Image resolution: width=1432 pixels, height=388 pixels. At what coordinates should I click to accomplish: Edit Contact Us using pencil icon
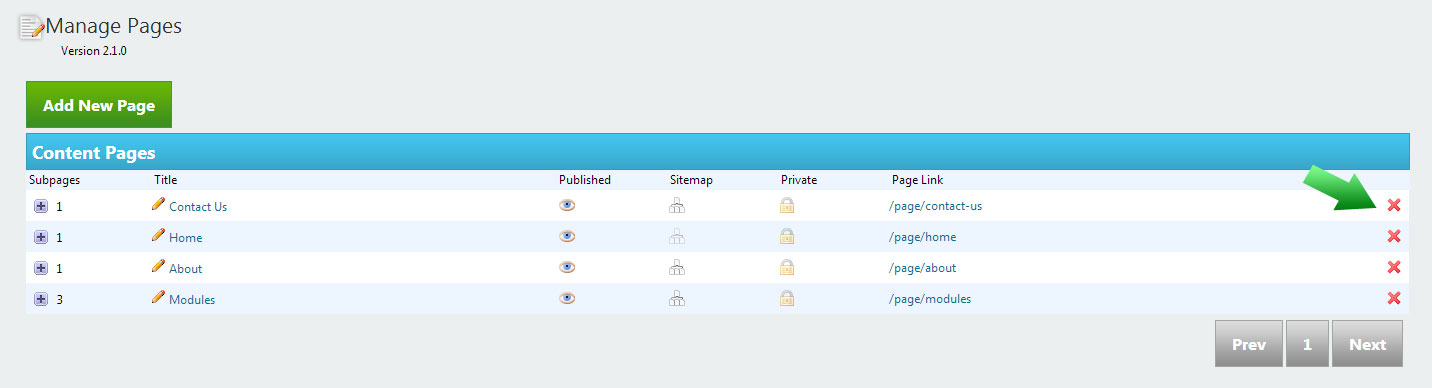pyautogui.click(x=158, y=204)
